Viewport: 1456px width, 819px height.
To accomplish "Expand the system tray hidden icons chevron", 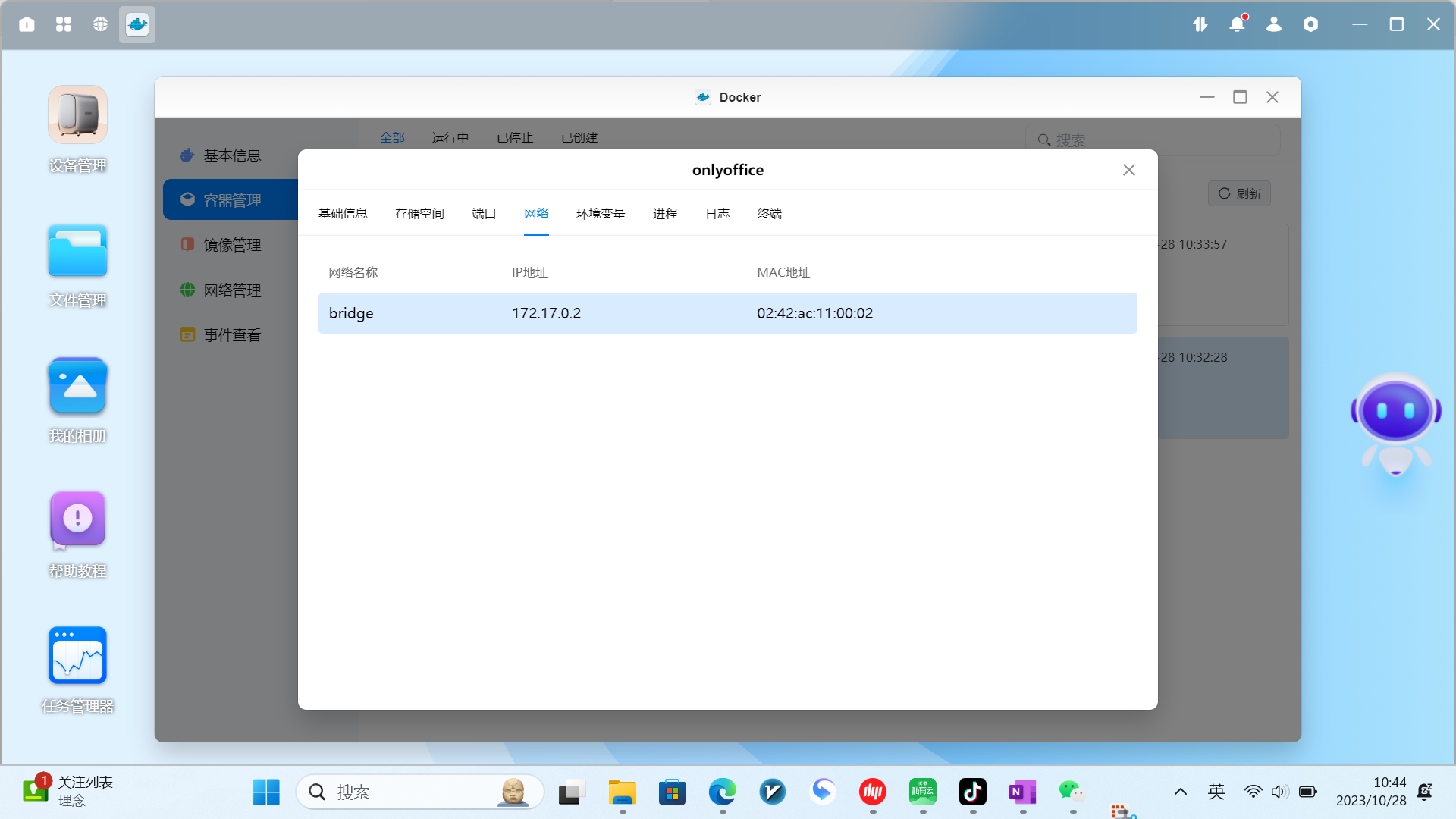I will point(1181,792).
